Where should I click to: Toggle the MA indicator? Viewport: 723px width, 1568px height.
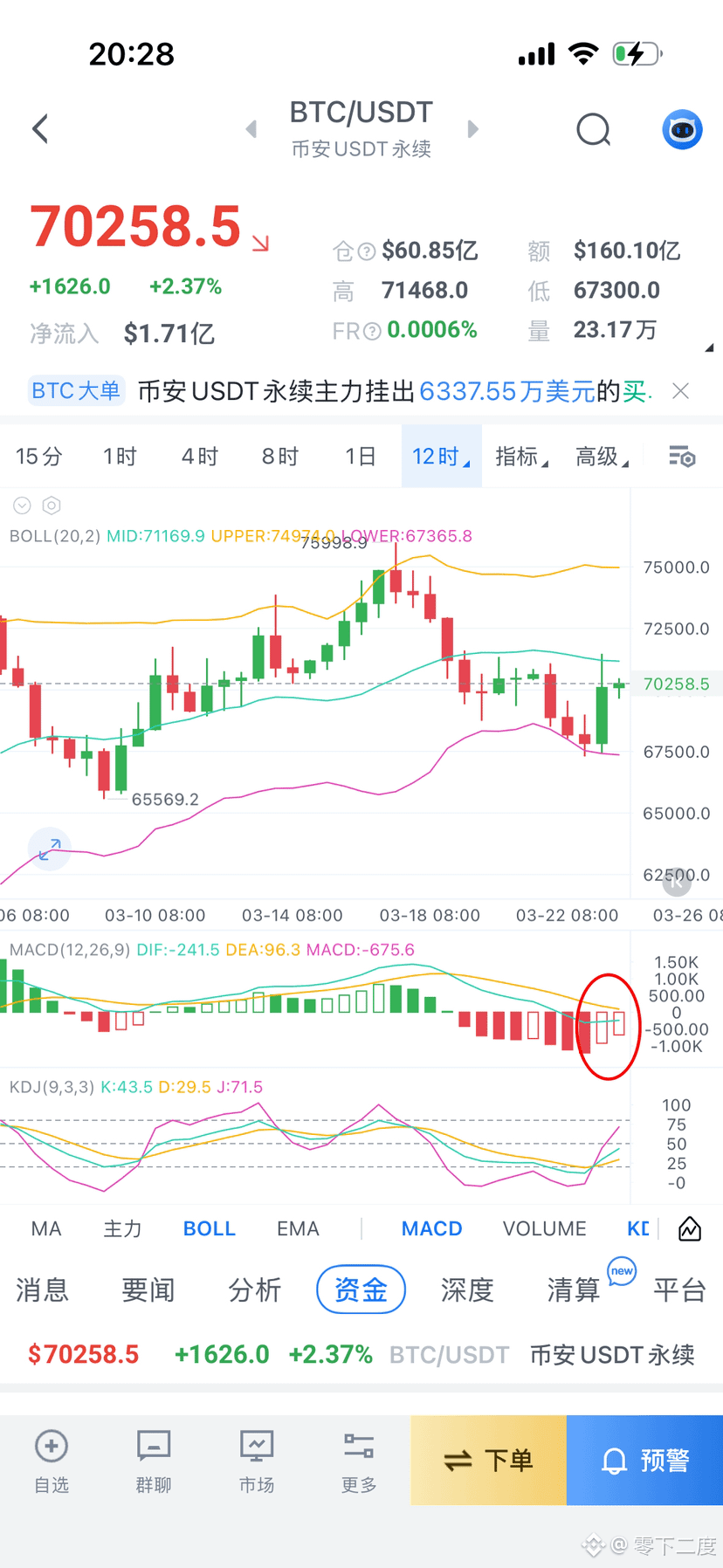[x=46, y=1228]
